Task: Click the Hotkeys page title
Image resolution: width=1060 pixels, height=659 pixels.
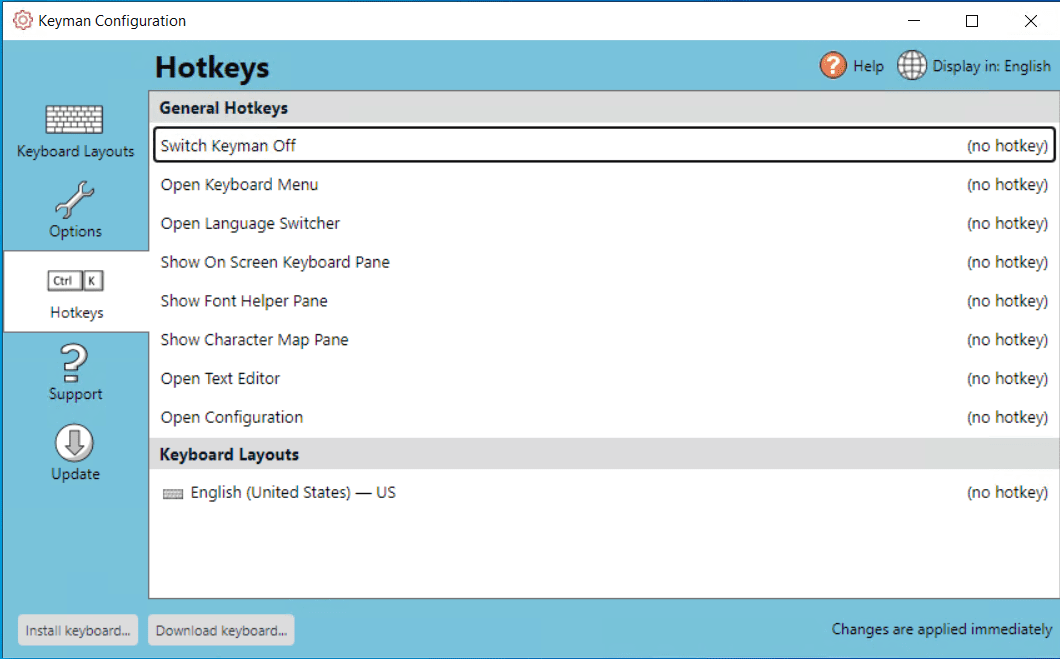Action: tap(212, 68)
